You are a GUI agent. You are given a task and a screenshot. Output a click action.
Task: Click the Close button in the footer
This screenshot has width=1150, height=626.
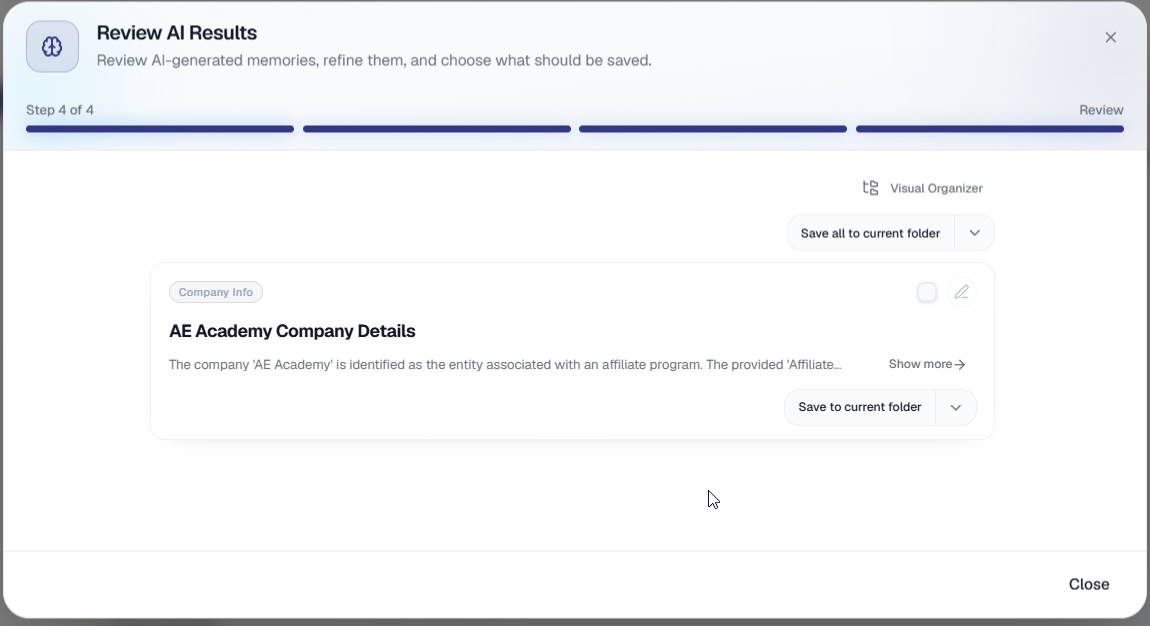tap(1088, 584)
